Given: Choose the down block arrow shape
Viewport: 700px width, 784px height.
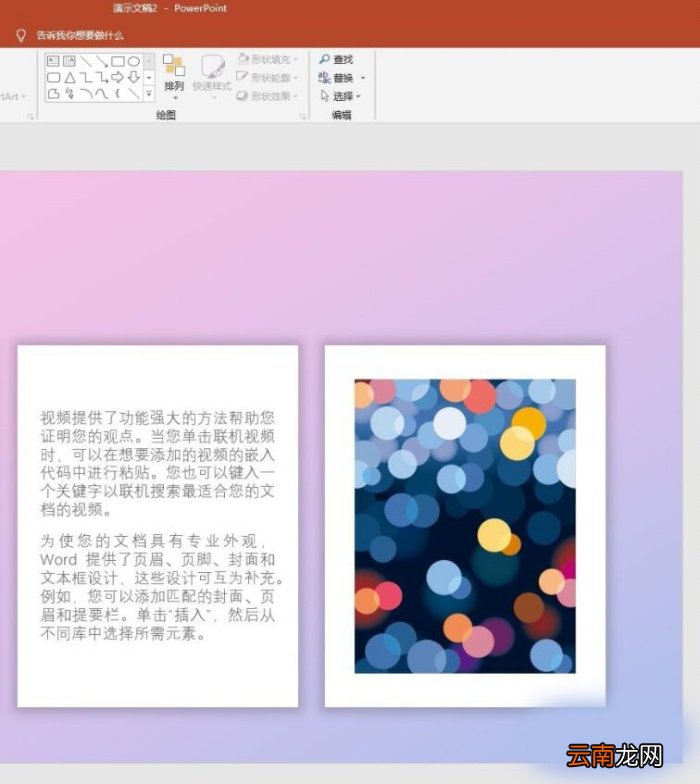Looking at the screenshot, I should coord(134,78).
